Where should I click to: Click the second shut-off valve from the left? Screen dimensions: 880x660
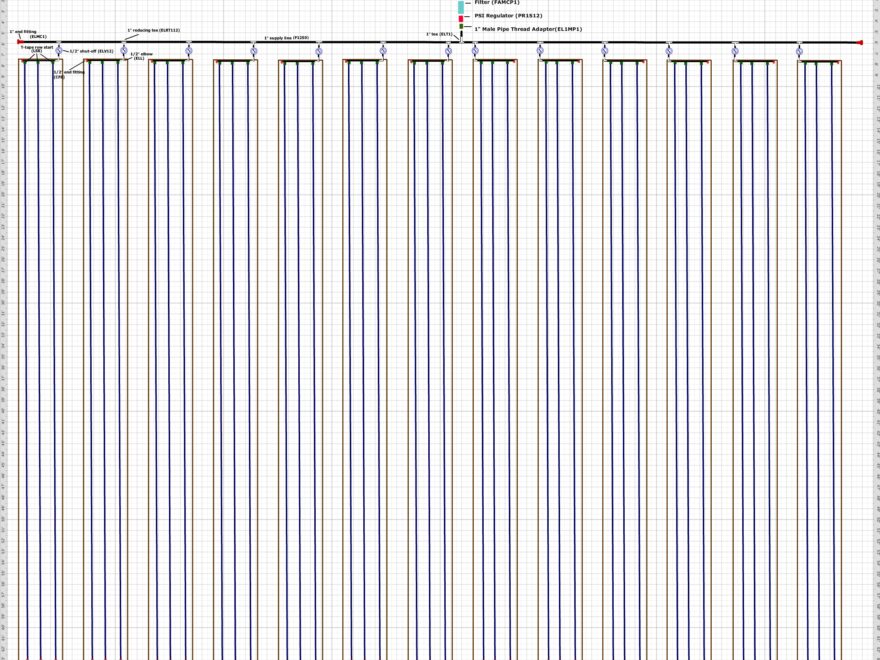click(124, 50)
